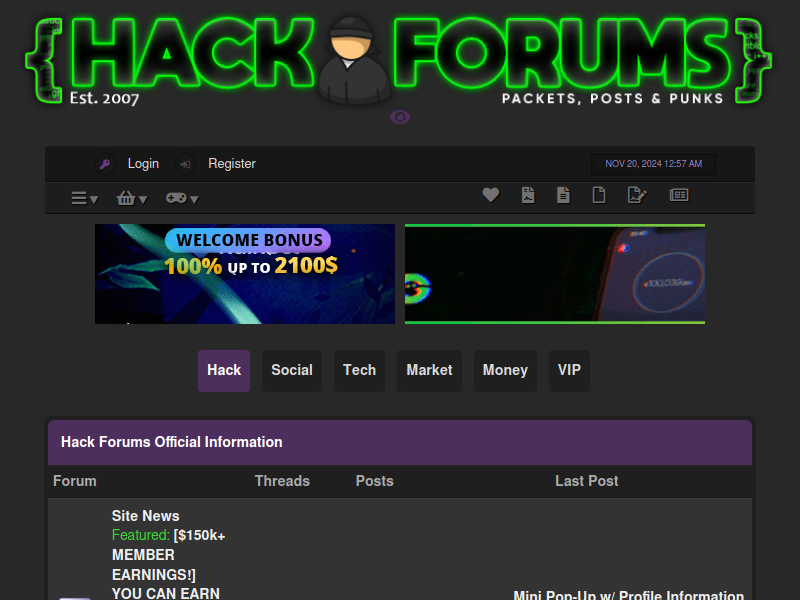The height and width of the screenshot is (600, 800).
Task: Expand the game controller dropdown
Action: (182, 198)
